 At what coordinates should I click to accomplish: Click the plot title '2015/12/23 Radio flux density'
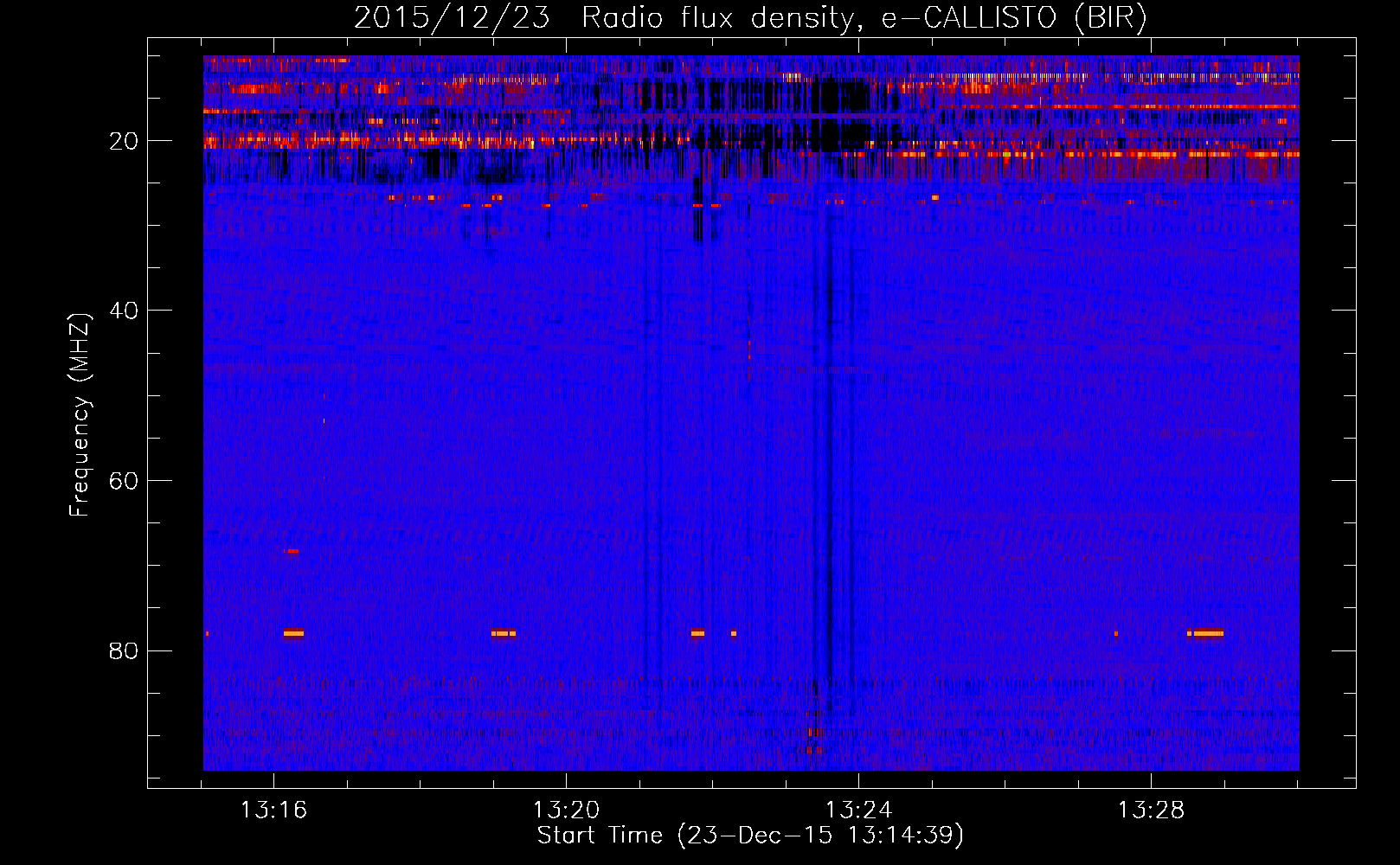tap(750, 17)
